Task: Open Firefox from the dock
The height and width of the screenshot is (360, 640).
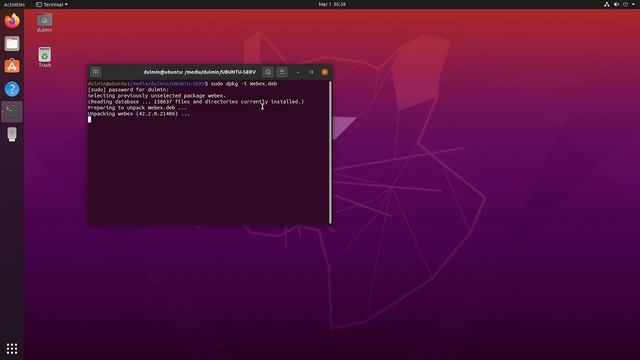Action: click(12, 20)
